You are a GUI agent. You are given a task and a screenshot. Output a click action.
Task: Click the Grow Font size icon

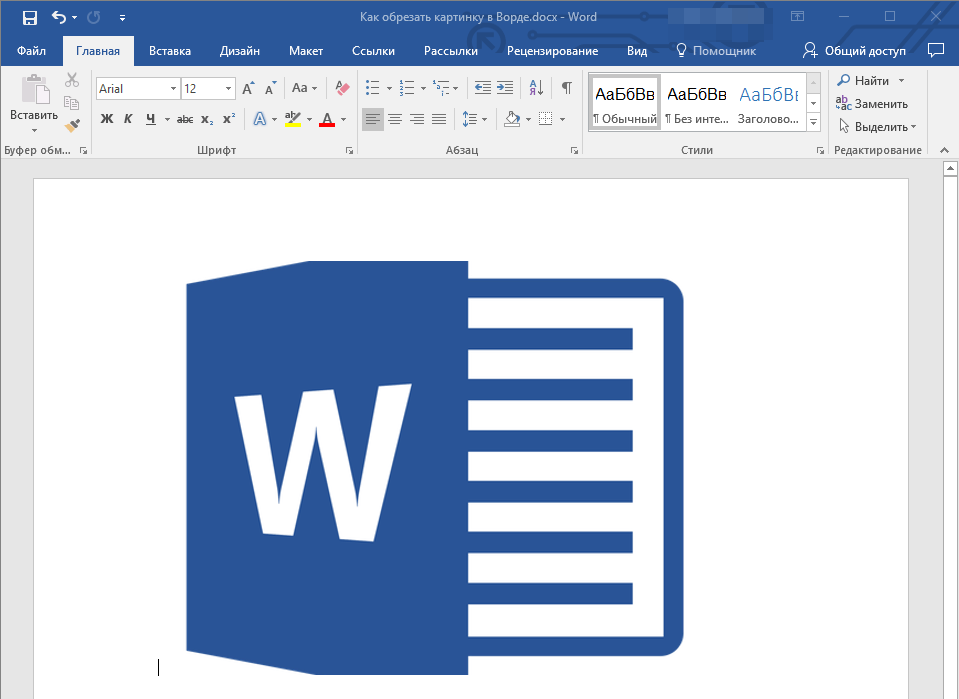[248, 89]
